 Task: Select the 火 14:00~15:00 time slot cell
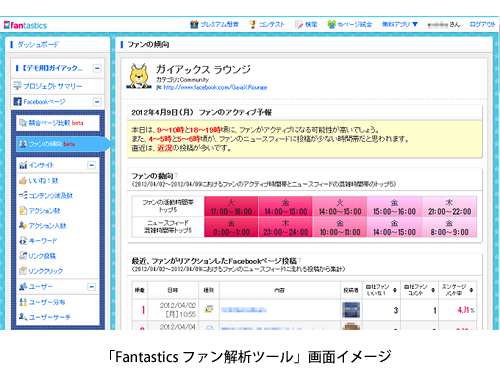(x=340, y=207)
